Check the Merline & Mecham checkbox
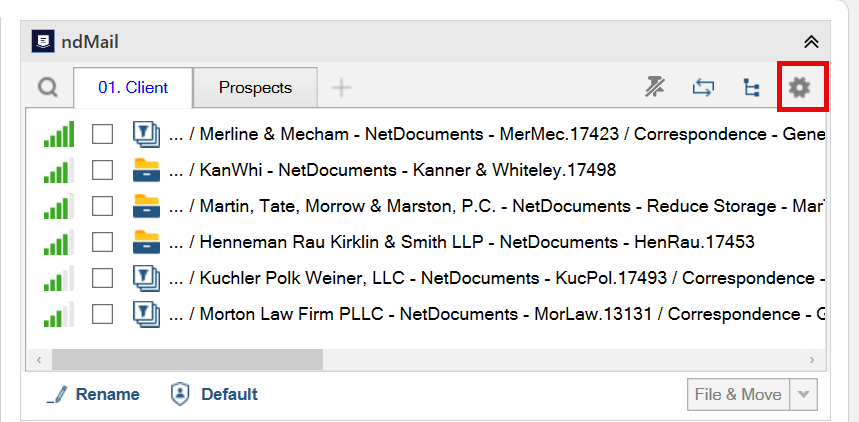This screenshot has width=859, height=422. click(x=102, y=134)
